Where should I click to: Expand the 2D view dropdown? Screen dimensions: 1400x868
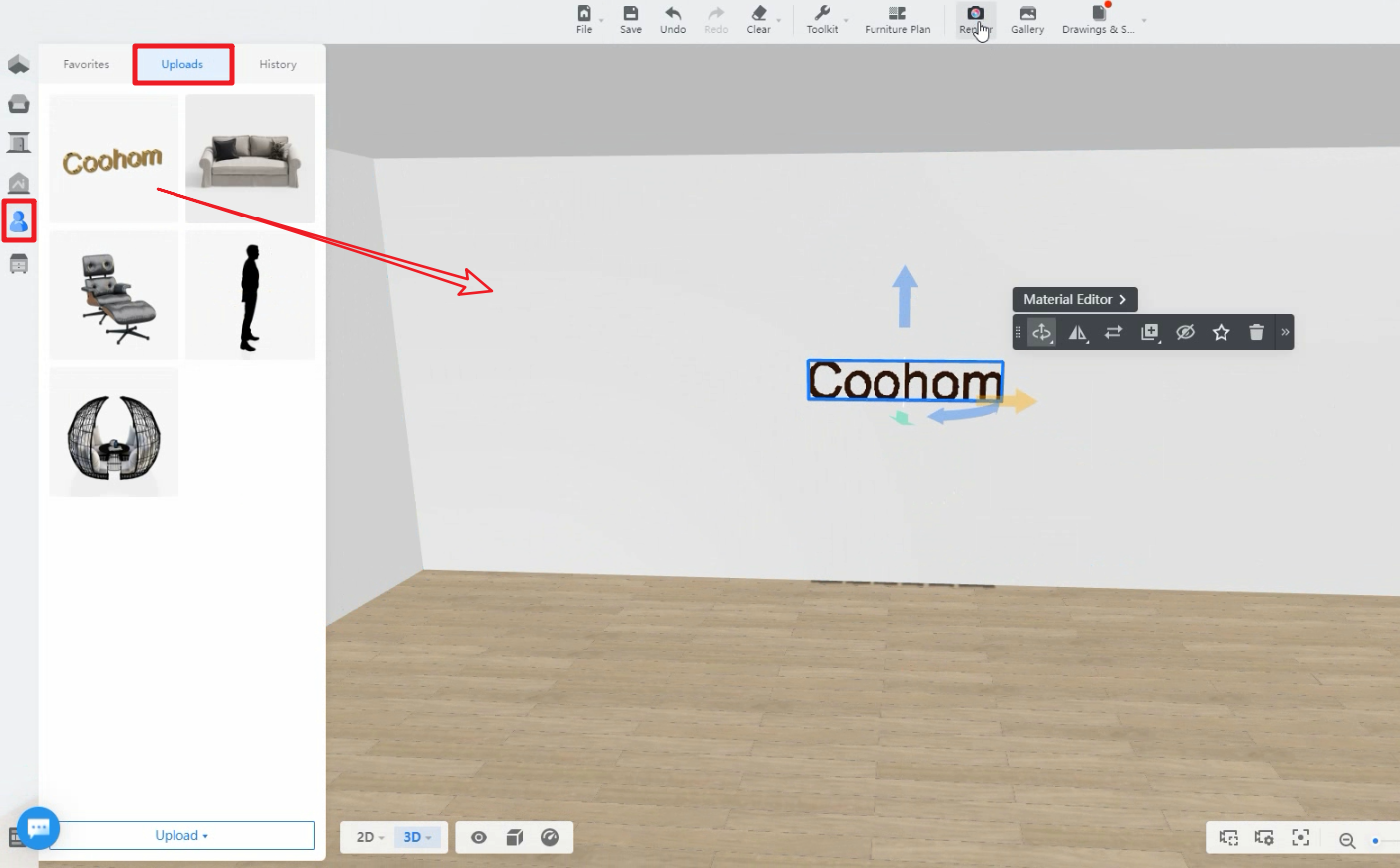370,838
